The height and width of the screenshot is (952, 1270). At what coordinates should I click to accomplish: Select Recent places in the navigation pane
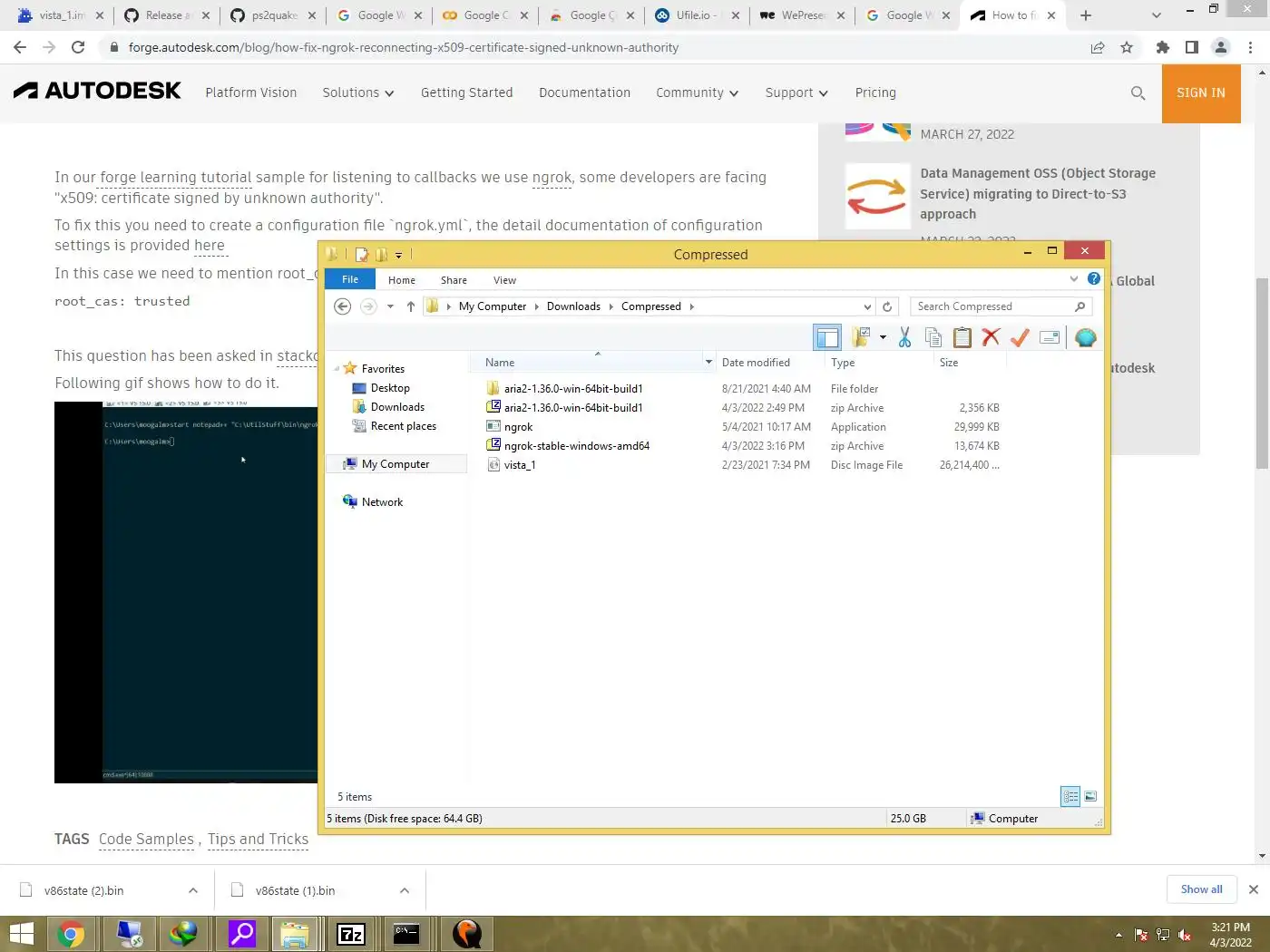(x=404, y=426)
